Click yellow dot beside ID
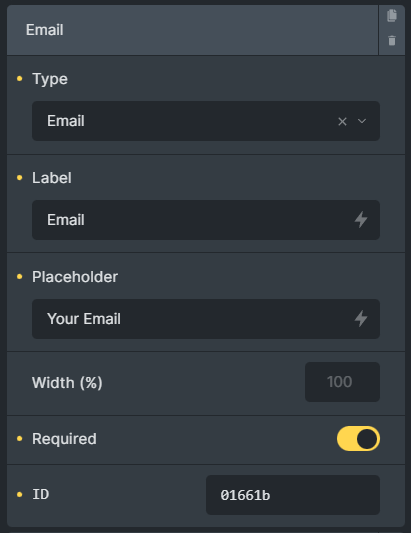 tap(19, 494)
